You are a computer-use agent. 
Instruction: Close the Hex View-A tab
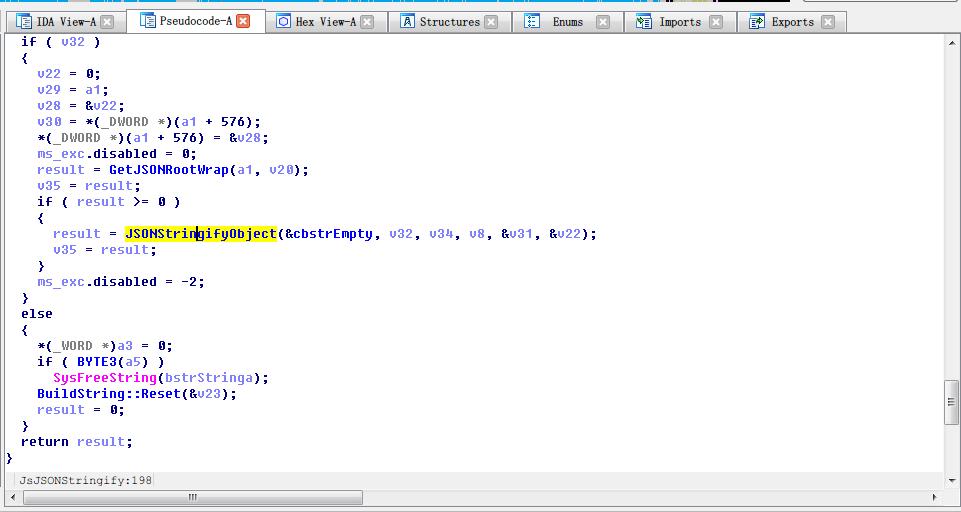[367, 21]
